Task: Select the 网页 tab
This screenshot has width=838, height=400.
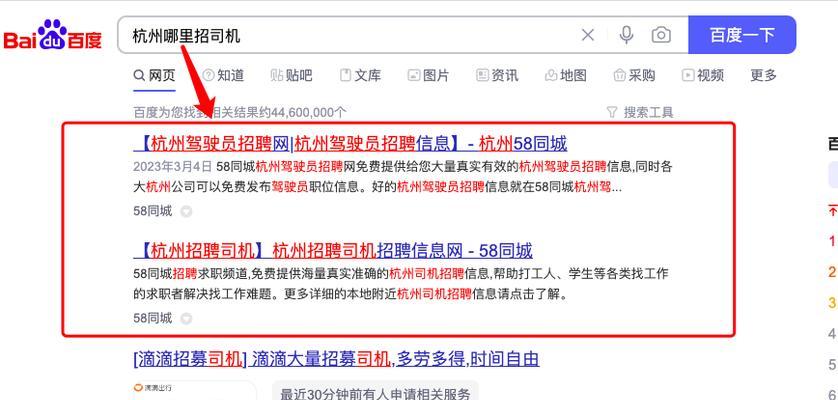Action: (x=154, y=76)
